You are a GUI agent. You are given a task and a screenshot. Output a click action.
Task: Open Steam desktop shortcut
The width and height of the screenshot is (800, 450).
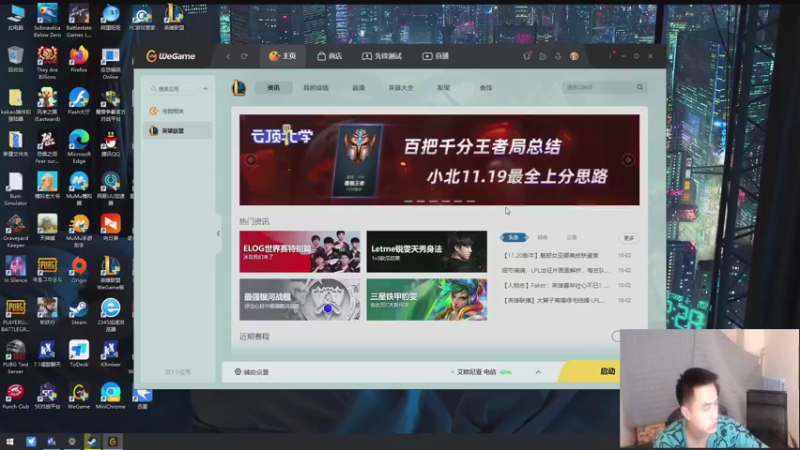[79, 311]
